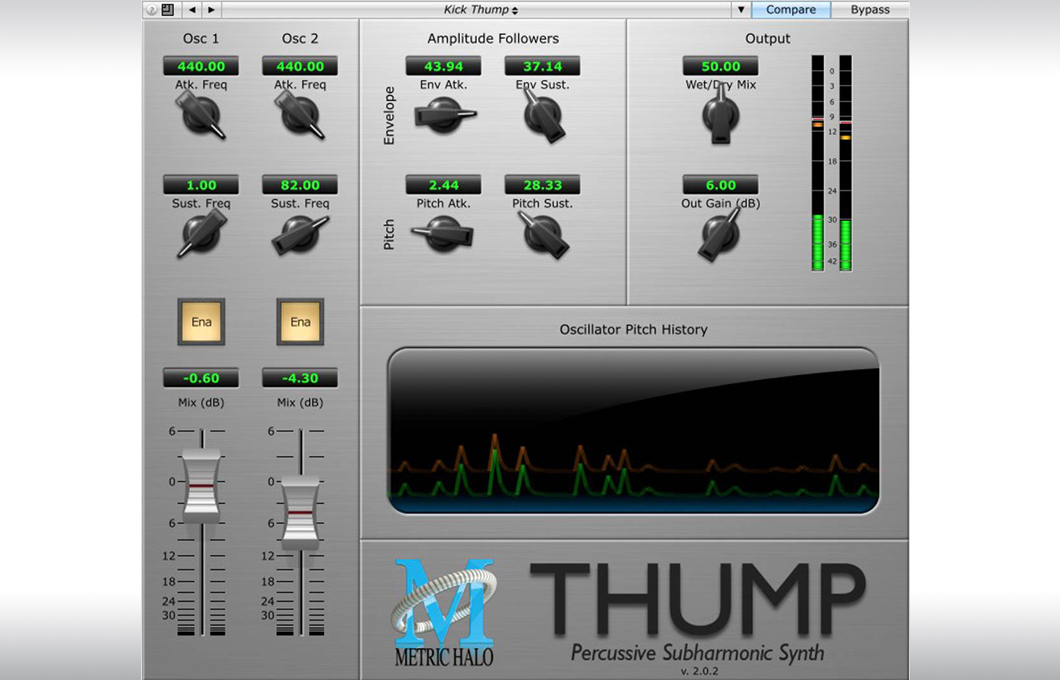The width and height of the screenshot is (1060, 680).
Task: Click the Osc 2 heading
Action: coord(299,39)
